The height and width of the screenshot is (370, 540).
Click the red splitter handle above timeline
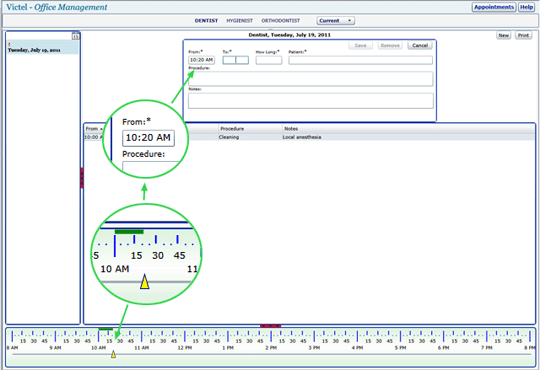pos(270,326)
